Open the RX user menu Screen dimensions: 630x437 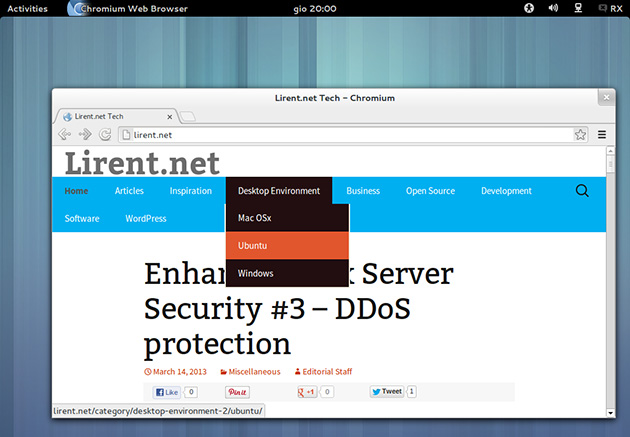(x=611, y=8)
